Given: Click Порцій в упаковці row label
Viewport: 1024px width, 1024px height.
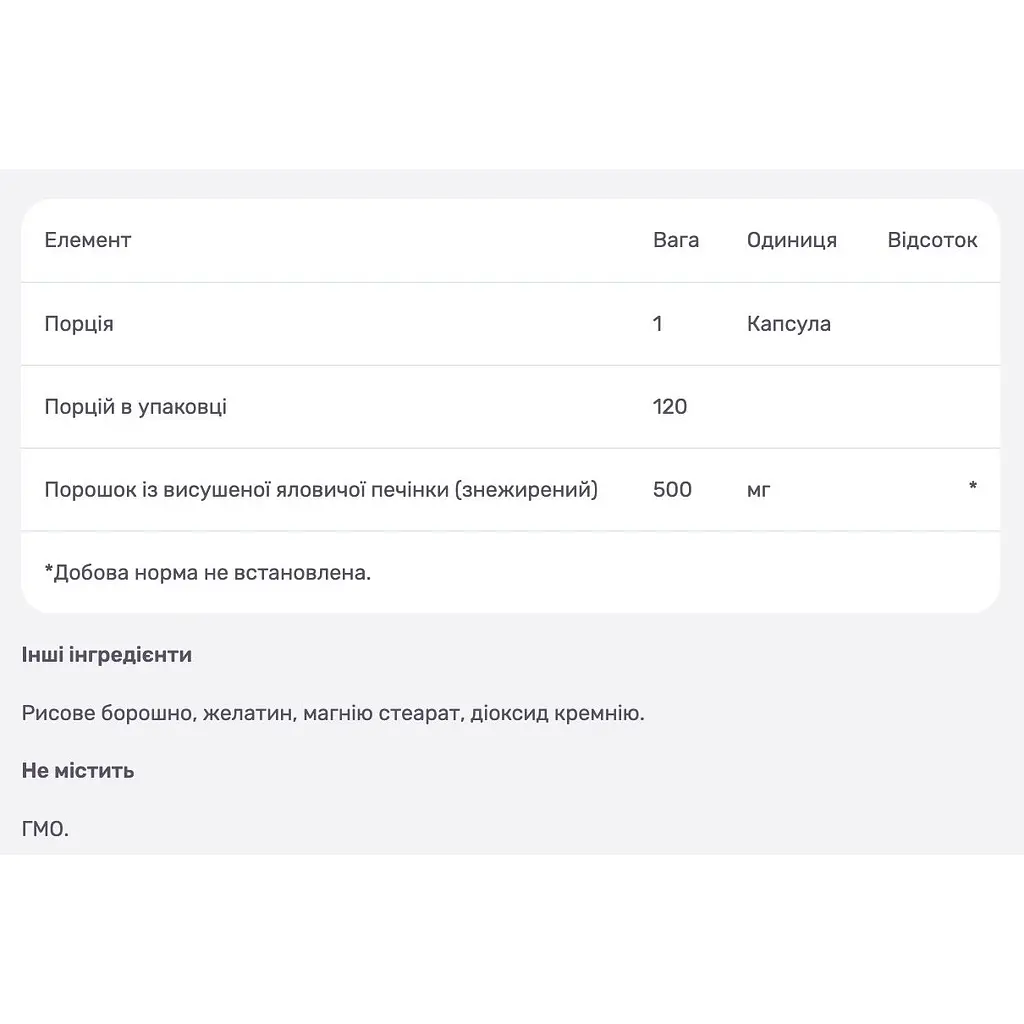Looking at the screenshot, I should 136,407.
